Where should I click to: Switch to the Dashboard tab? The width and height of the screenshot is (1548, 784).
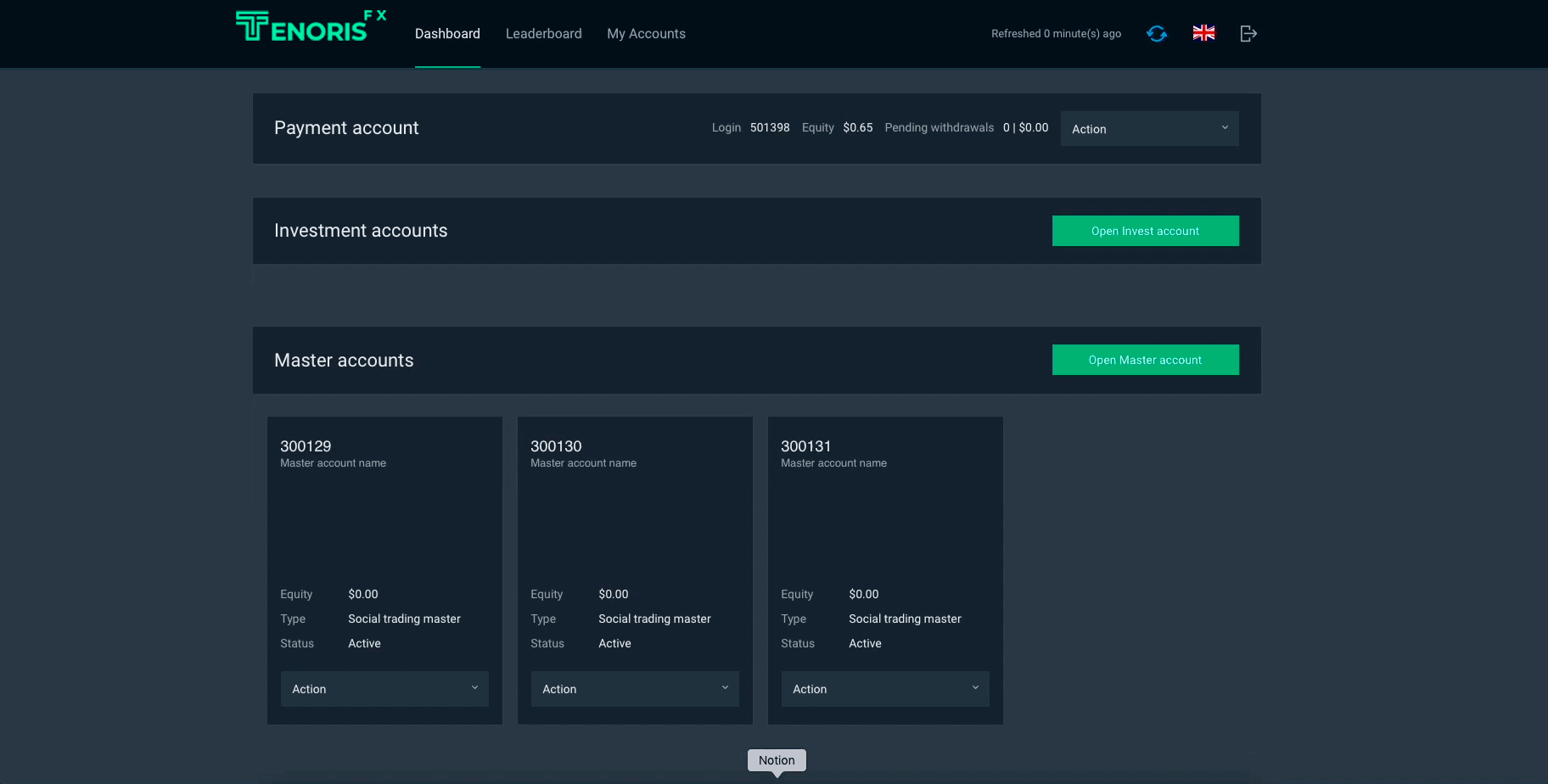pyautogui.click(x=447, y=34)
